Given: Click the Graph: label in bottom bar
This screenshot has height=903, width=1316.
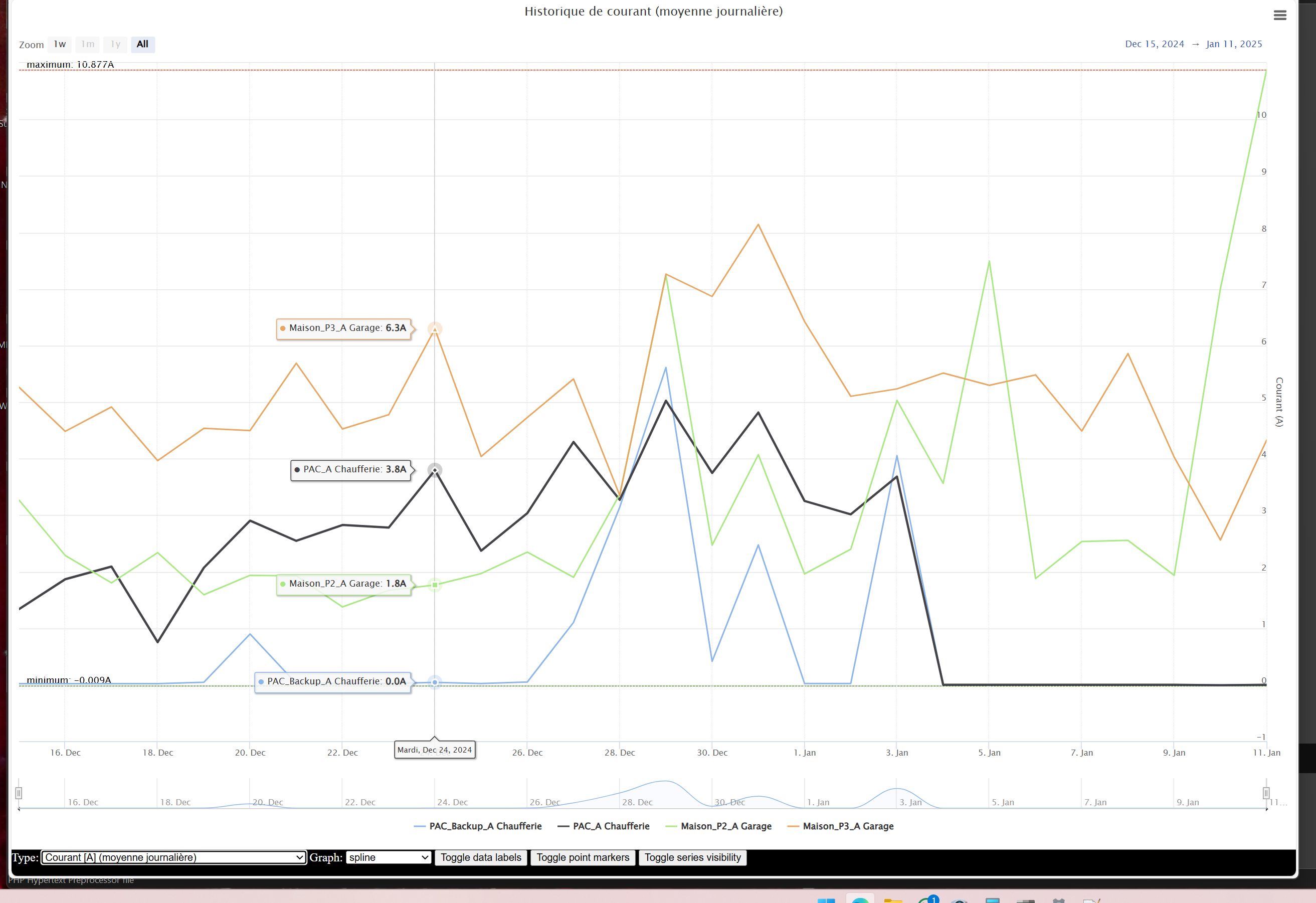Looking at the screenshot, I should point(325,858).
